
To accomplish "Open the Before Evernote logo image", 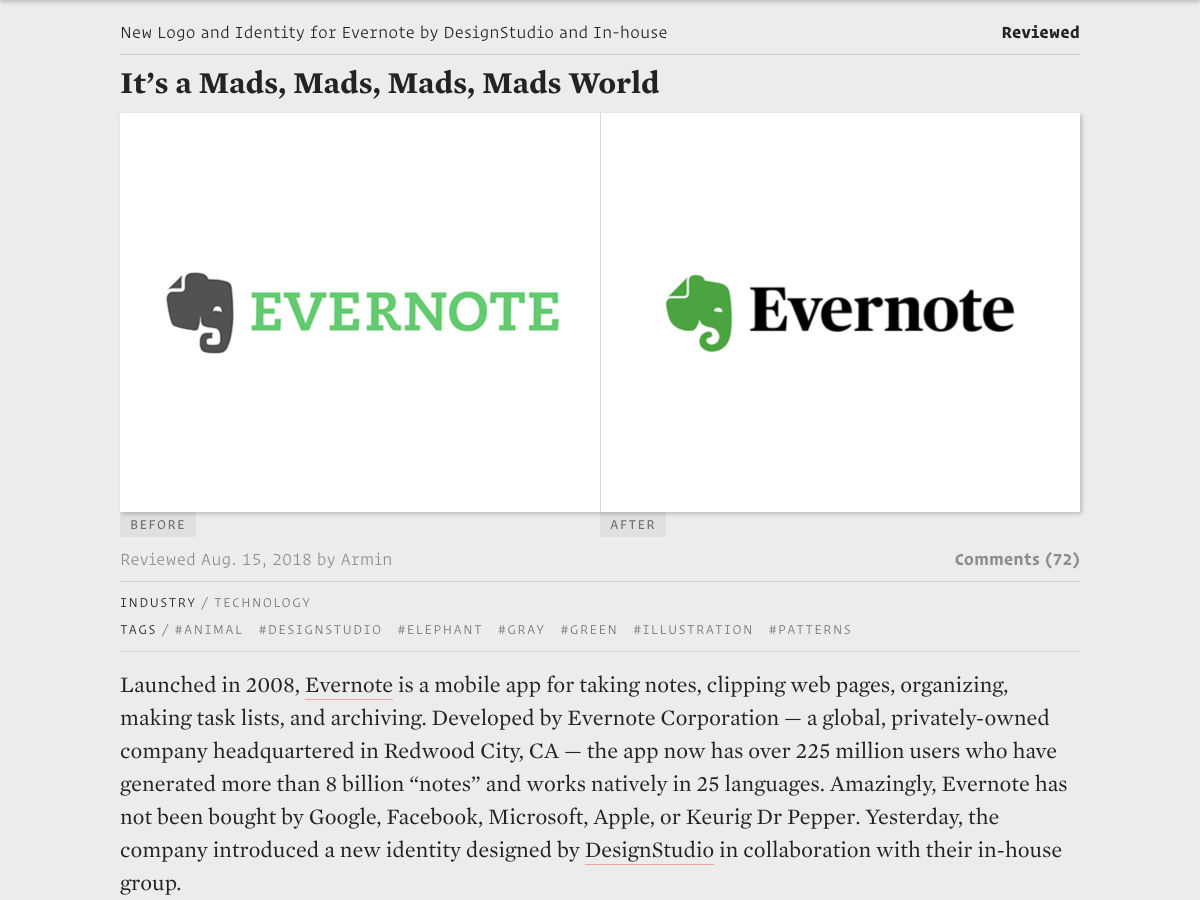I will (360, 312).
